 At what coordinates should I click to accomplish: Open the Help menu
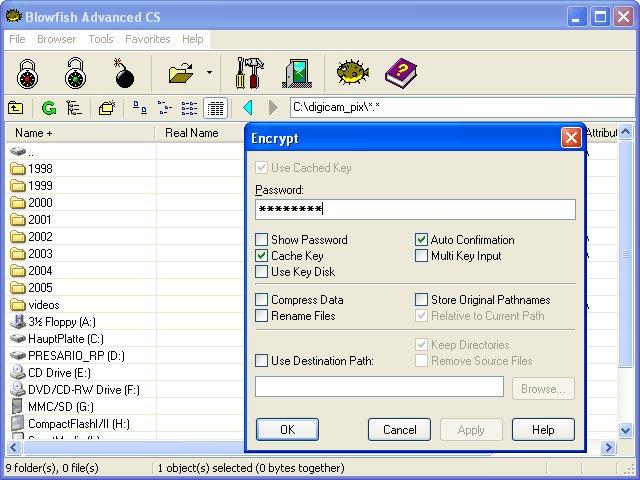pos(193,39)
